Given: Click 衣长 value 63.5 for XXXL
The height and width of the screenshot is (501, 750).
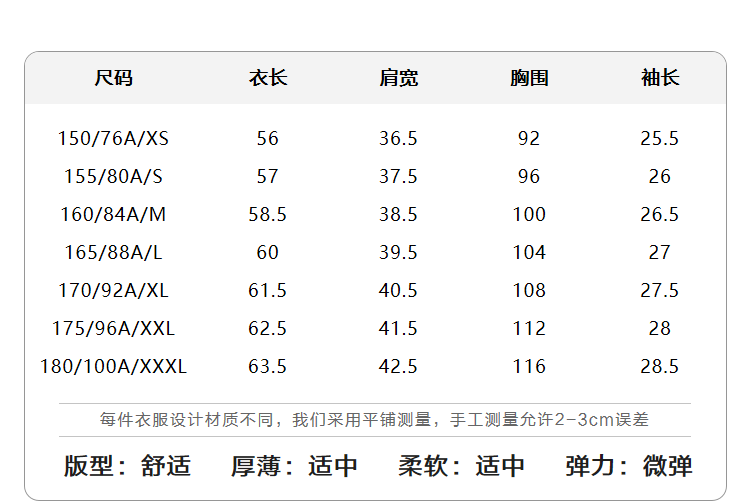Looking at the screenshot, I should click(x=267, y=367).
